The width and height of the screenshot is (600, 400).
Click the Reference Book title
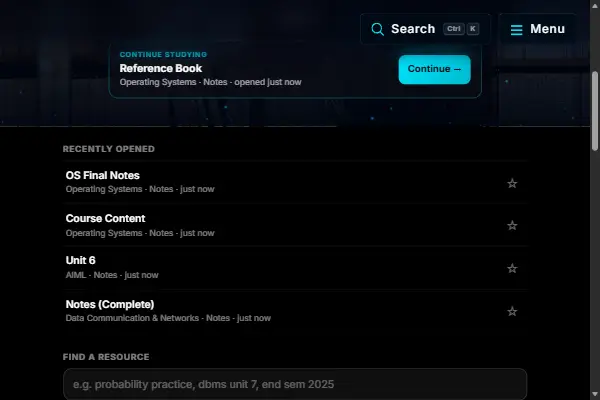point(161,68)
